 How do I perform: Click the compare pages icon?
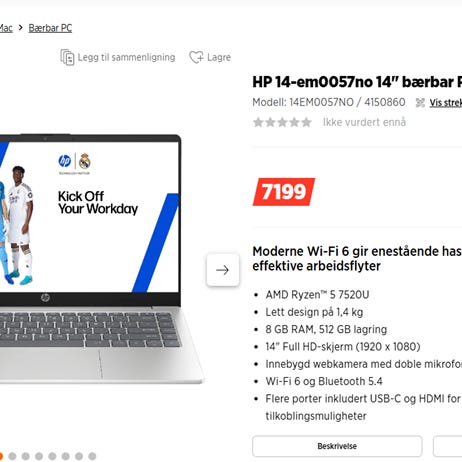pyautogui.click(x=67, y=57)
